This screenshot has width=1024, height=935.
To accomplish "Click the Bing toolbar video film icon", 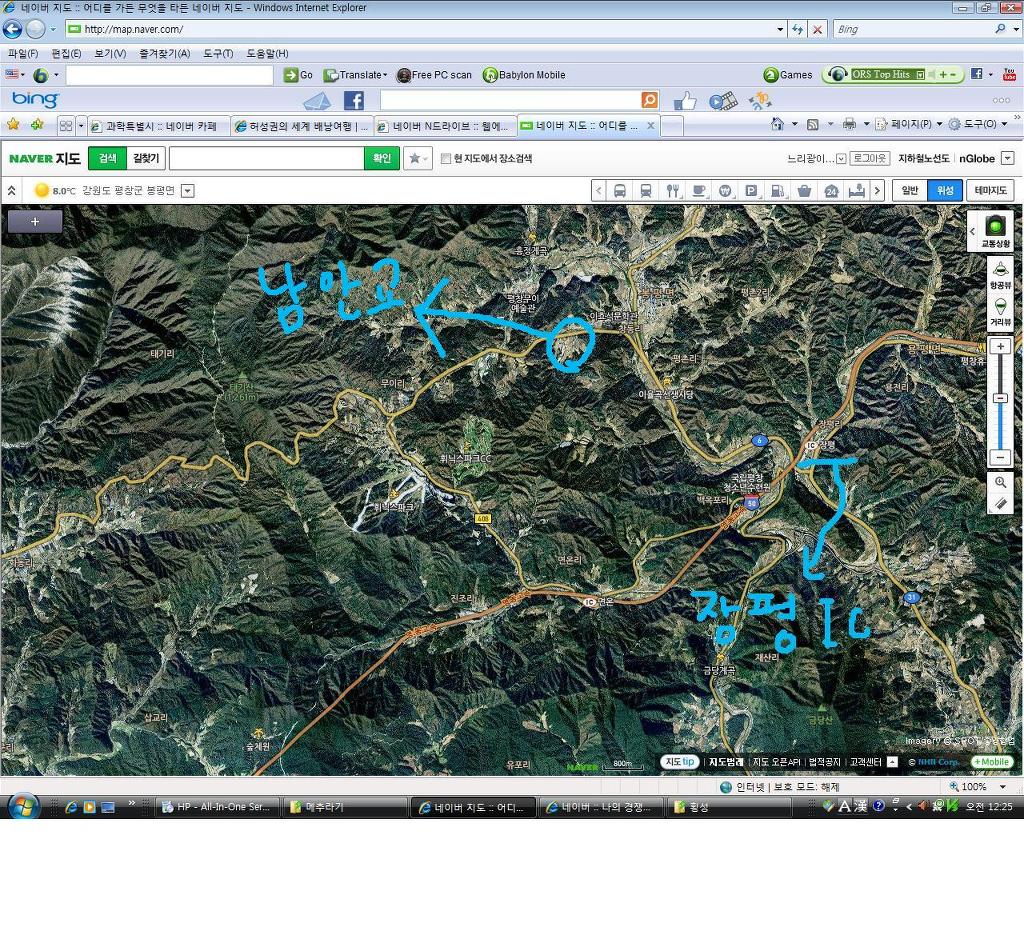I will click(723, 101).
